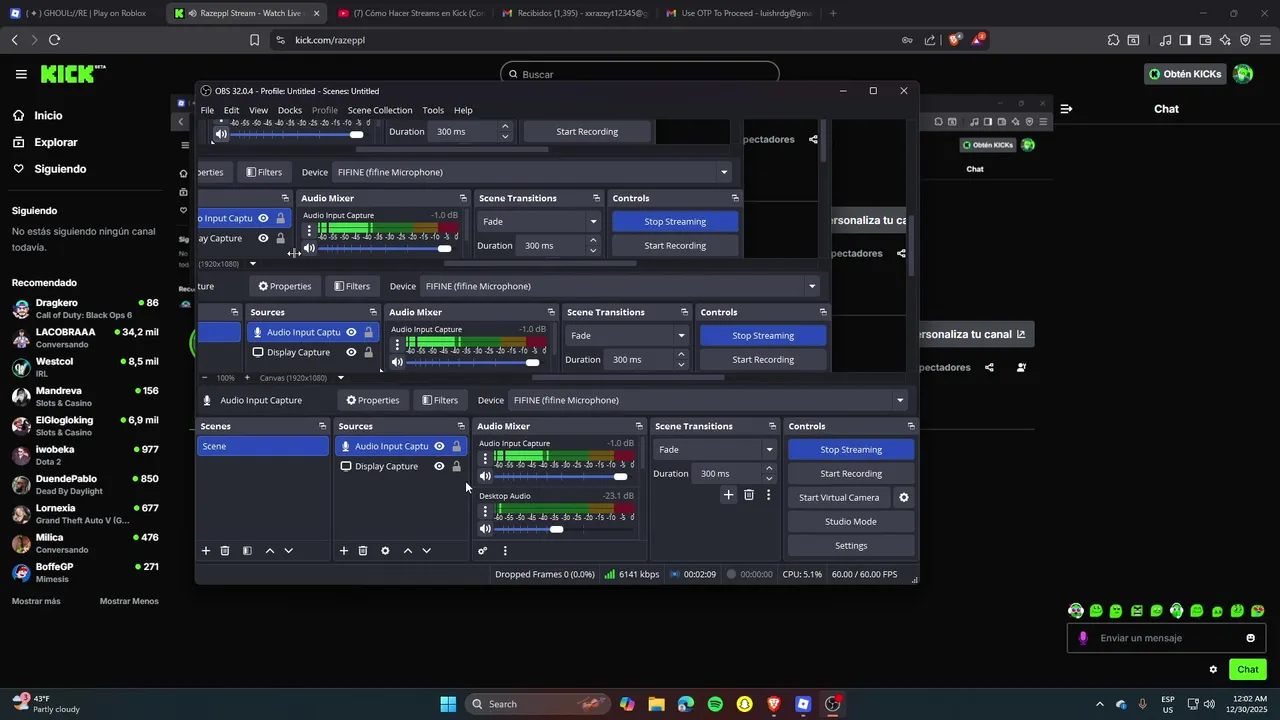Increase transition Duration stepper up
The width and height of the screenshot is (1280, 720).
[769, 469]
